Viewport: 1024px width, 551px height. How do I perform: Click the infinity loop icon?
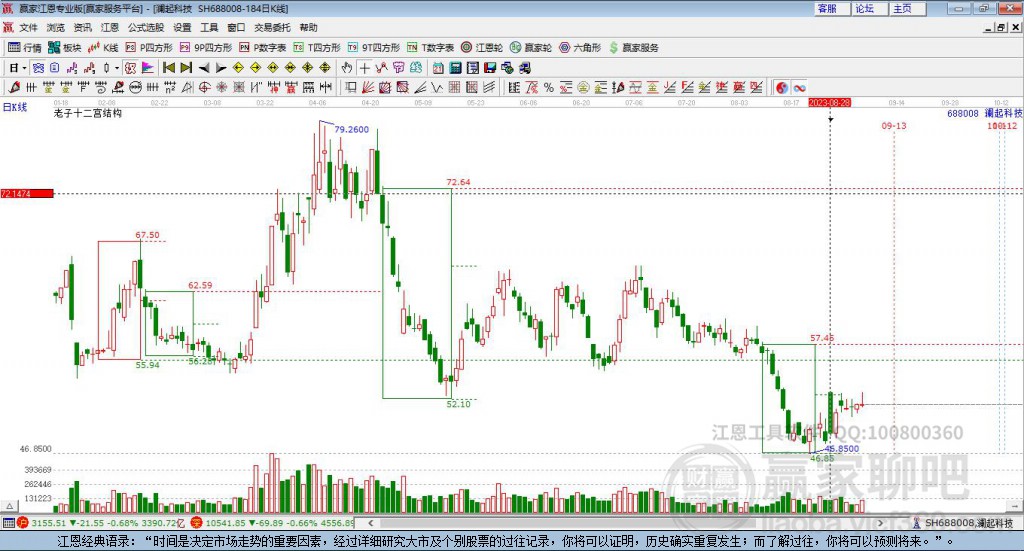pos(799,87)
